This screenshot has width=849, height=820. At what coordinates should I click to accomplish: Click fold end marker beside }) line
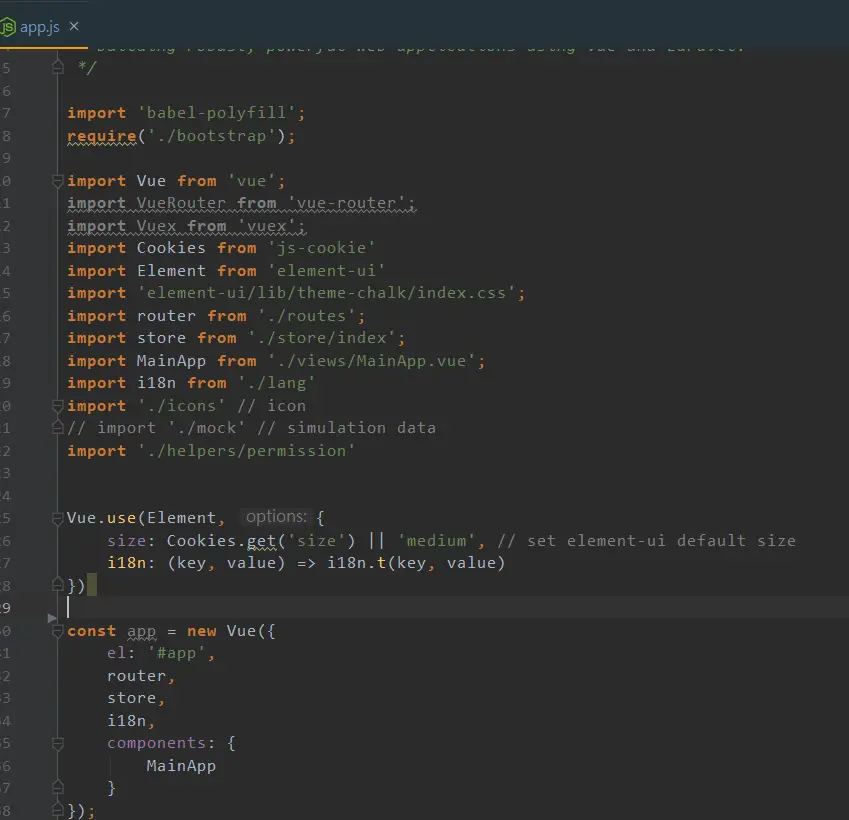point(58,585)
